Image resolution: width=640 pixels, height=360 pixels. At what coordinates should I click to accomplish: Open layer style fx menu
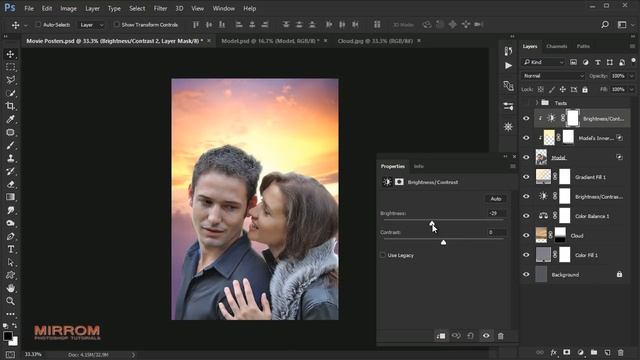click(x=553, y=352)
